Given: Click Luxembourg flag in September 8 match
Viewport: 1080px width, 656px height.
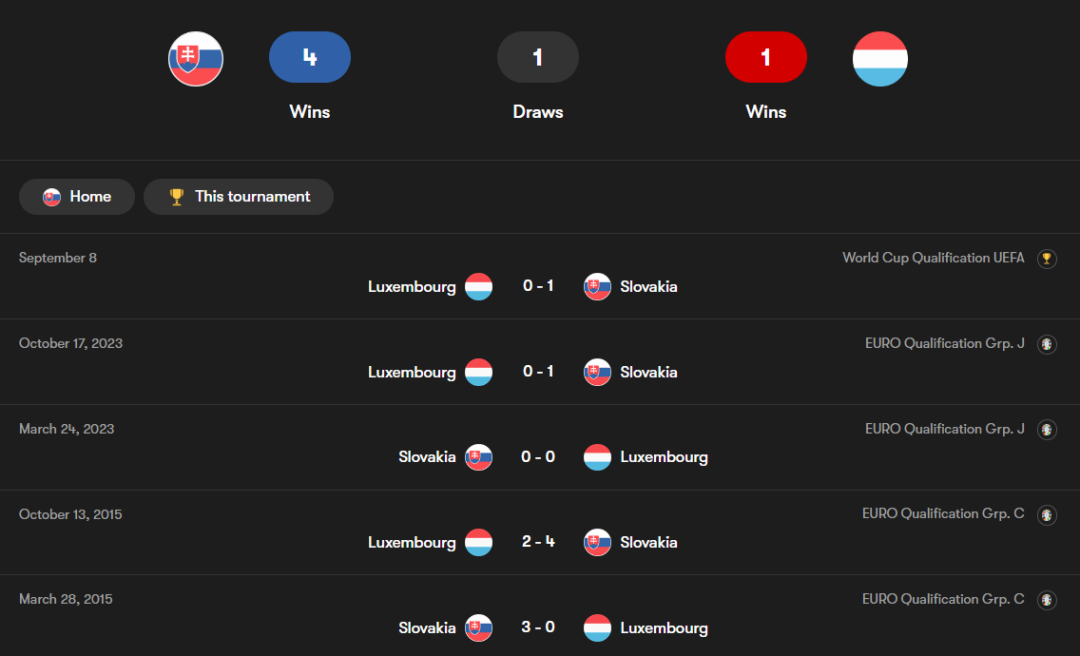Looking at the screenshot, I should point(479,287).
